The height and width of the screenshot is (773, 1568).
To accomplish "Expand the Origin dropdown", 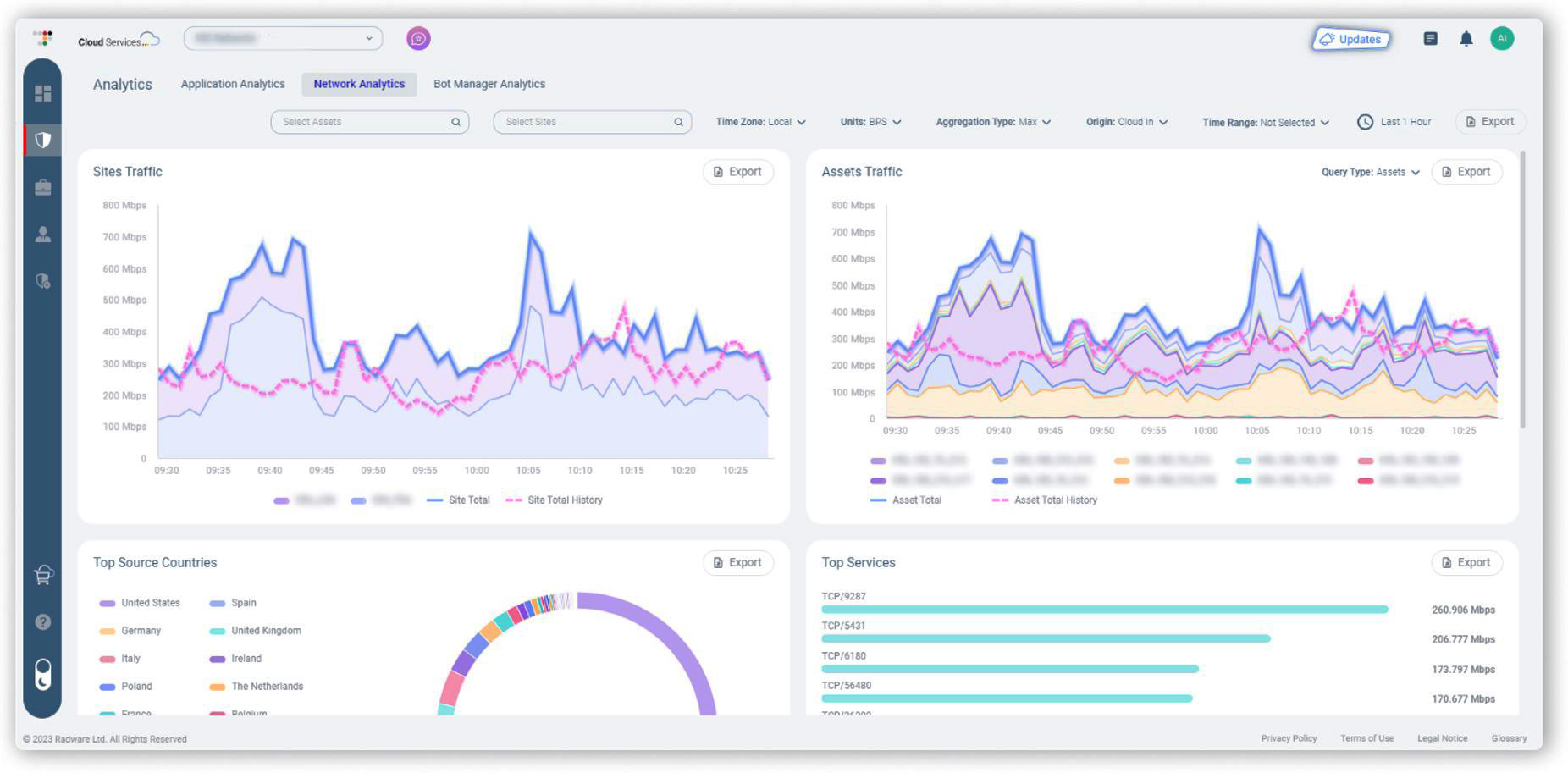I will (1127, 122).
